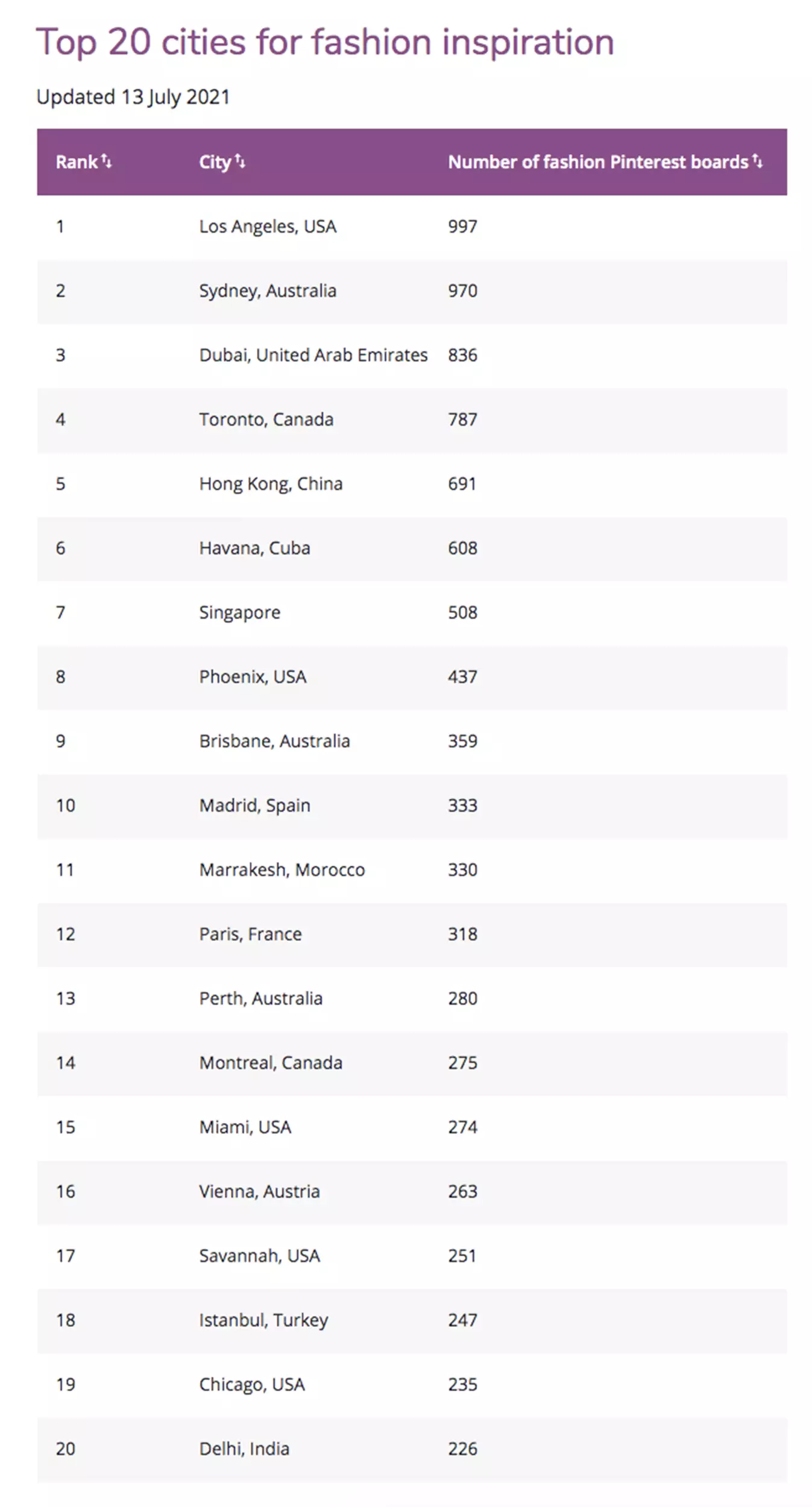Click the Istanbul, Turkey entry
The width and height of the screenshot is (812, 1507).
tap(263, 1320)
